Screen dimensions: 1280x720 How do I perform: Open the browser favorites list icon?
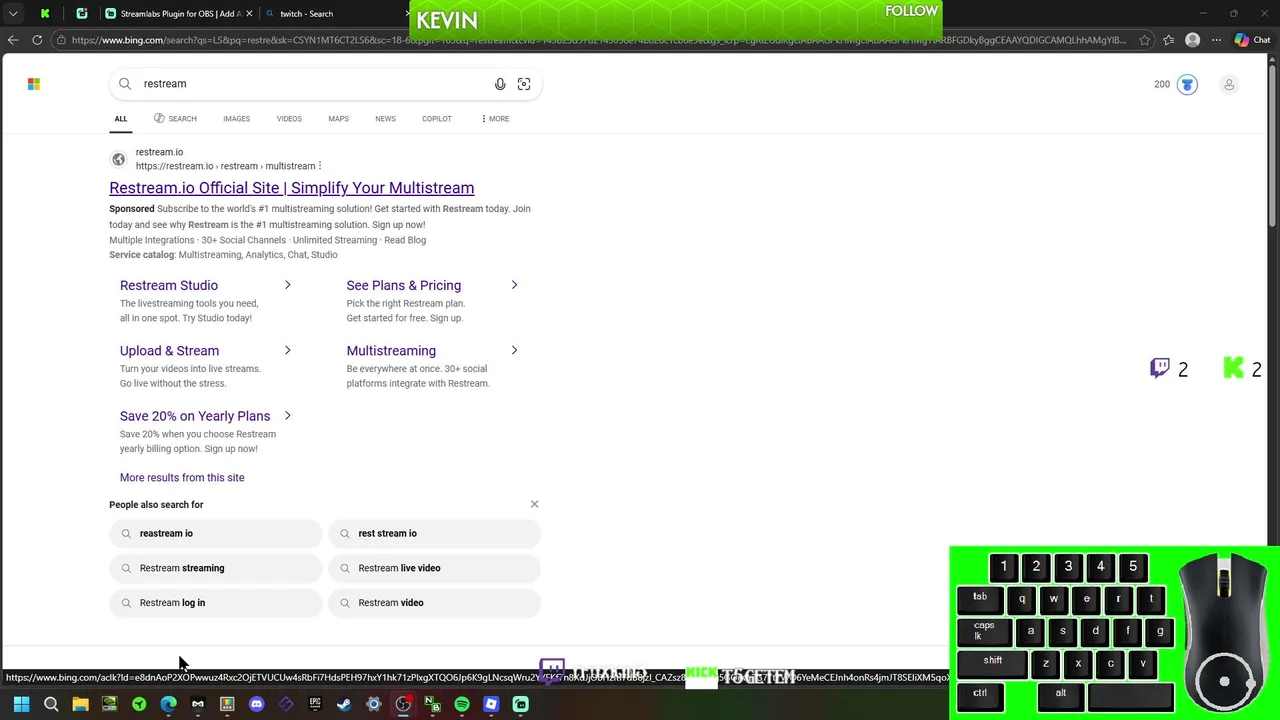1168,40
